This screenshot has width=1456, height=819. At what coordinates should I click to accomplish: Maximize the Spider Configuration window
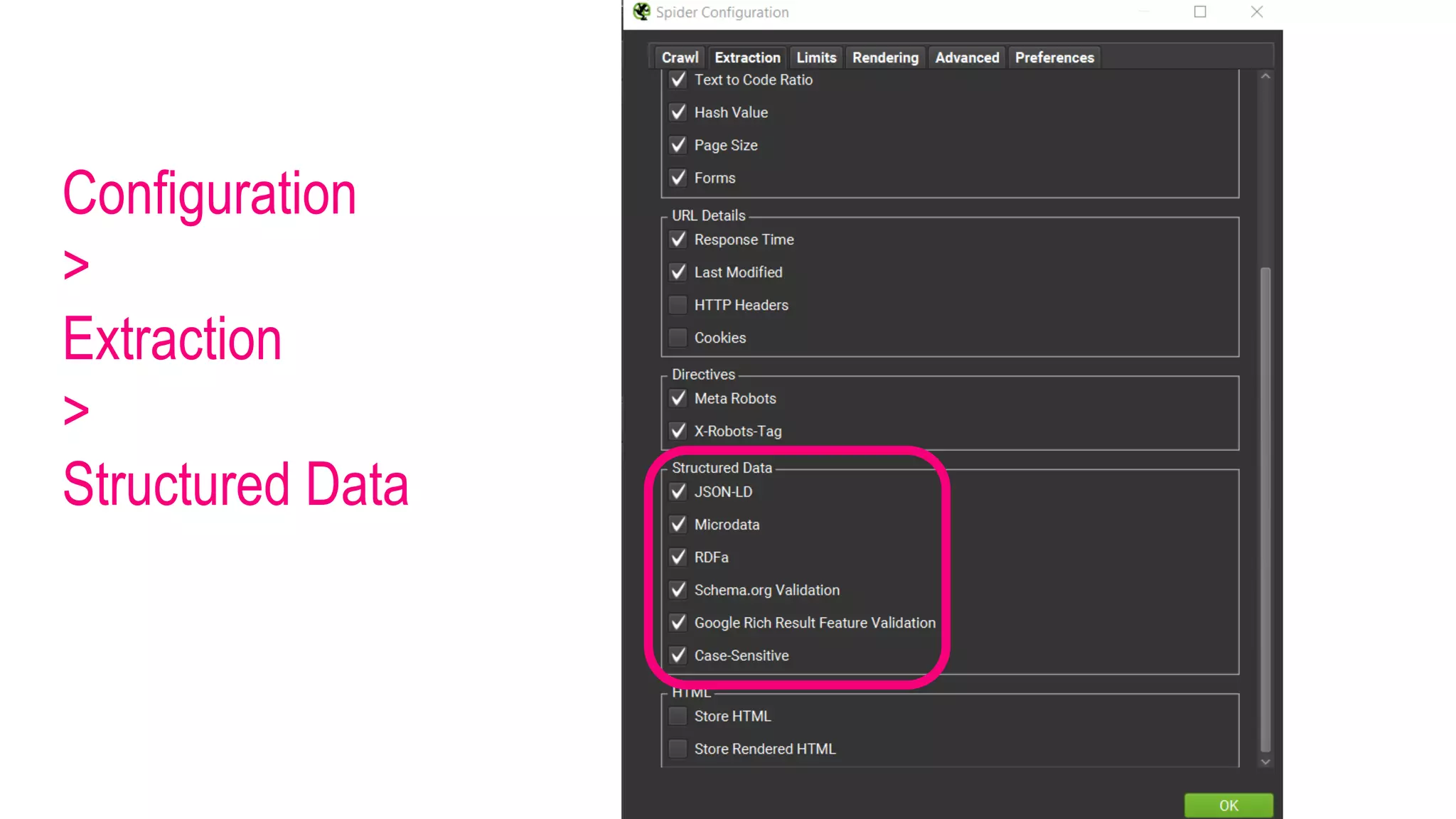[x=1200, y=11]
